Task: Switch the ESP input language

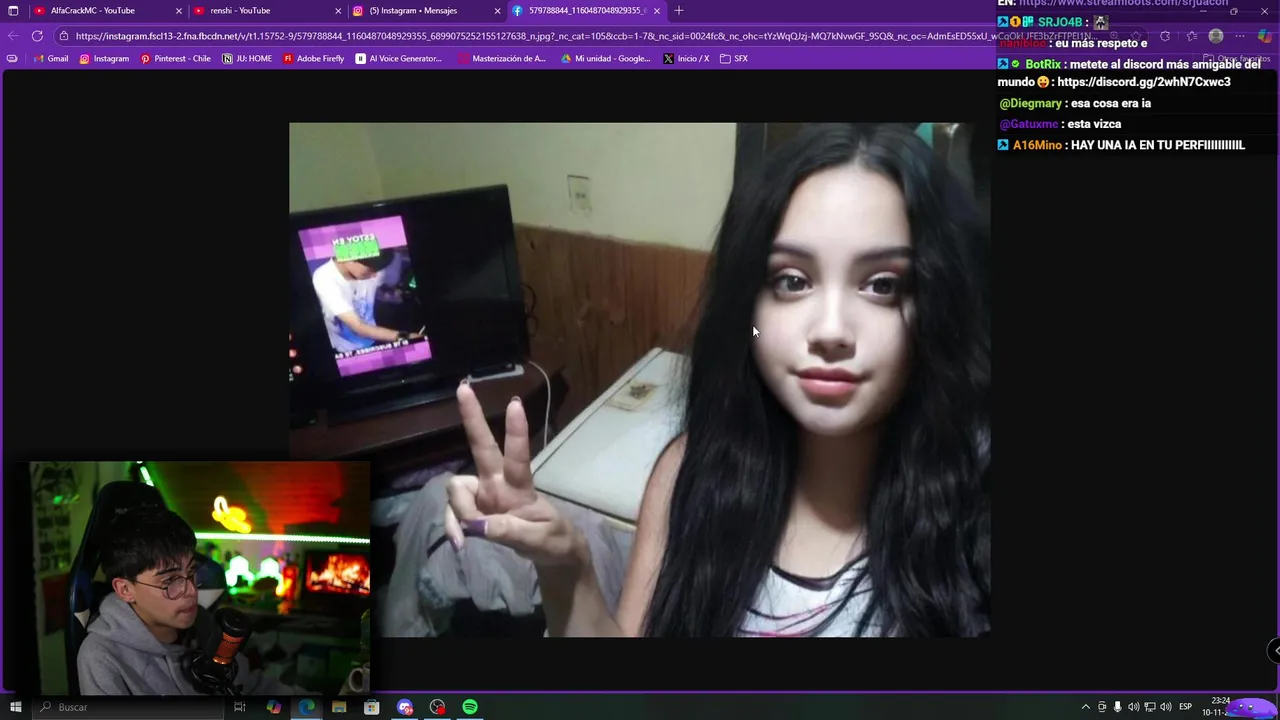Action: tap(1186, 707)
